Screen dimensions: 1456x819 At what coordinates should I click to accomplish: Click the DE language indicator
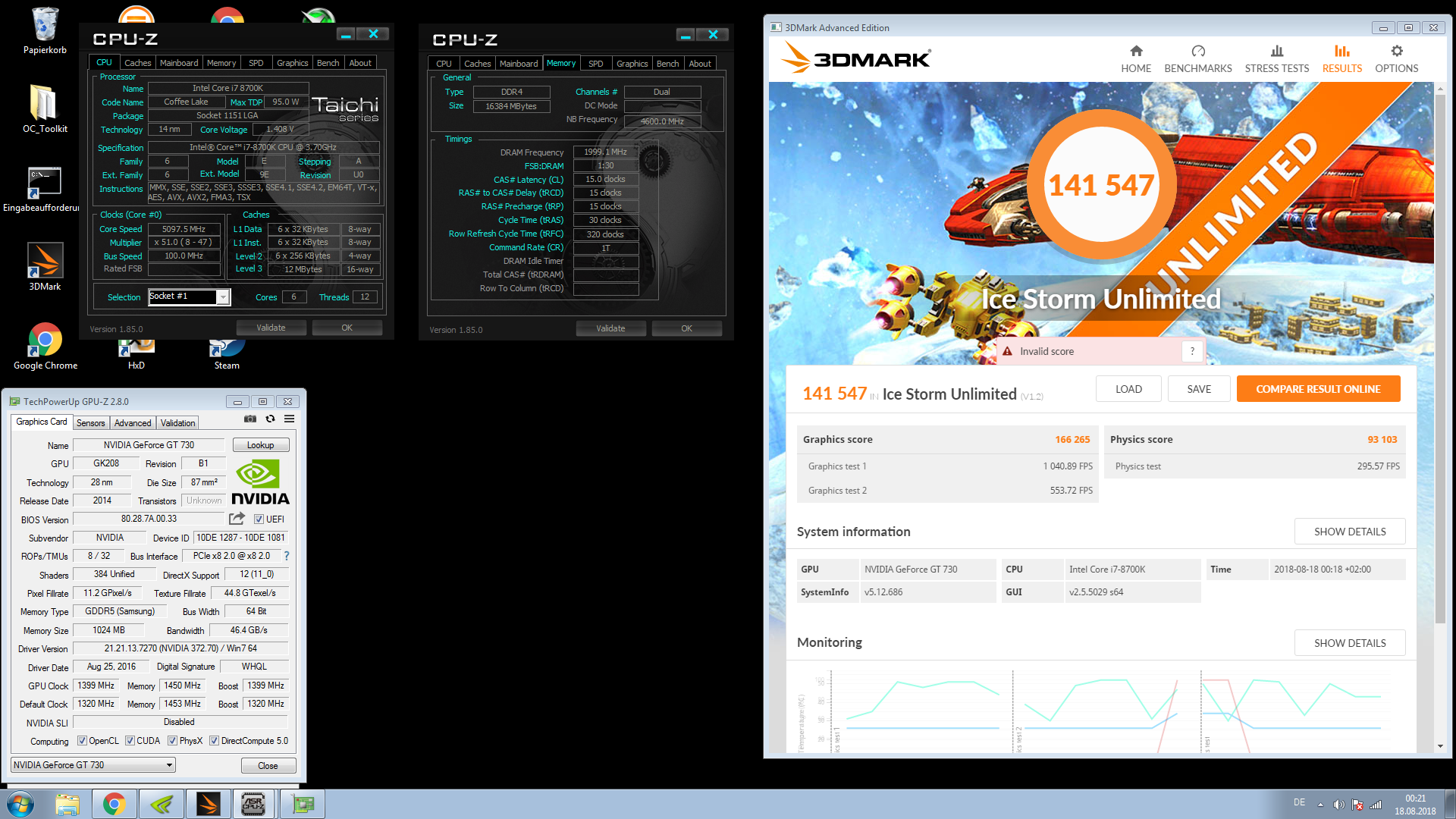[x=1299, y=802]
